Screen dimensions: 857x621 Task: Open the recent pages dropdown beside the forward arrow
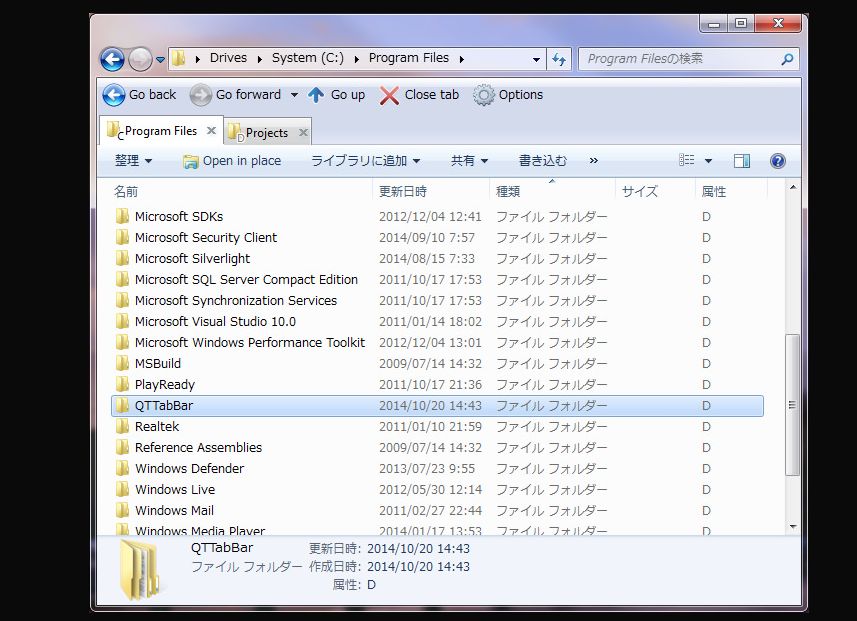click(160, 59)
